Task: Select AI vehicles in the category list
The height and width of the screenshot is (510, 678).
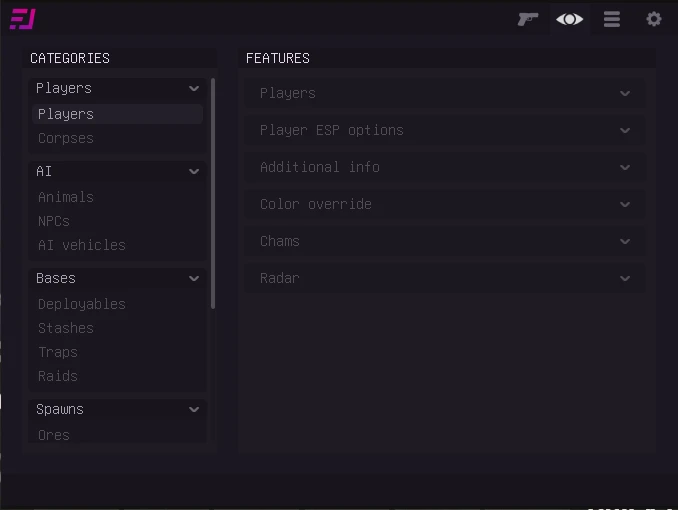Action: [82, 245]
